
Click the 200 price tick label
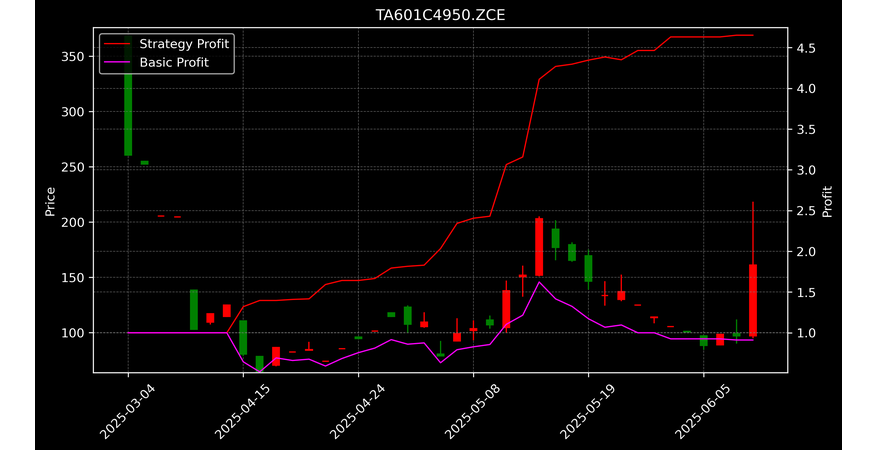coord(73,223)
